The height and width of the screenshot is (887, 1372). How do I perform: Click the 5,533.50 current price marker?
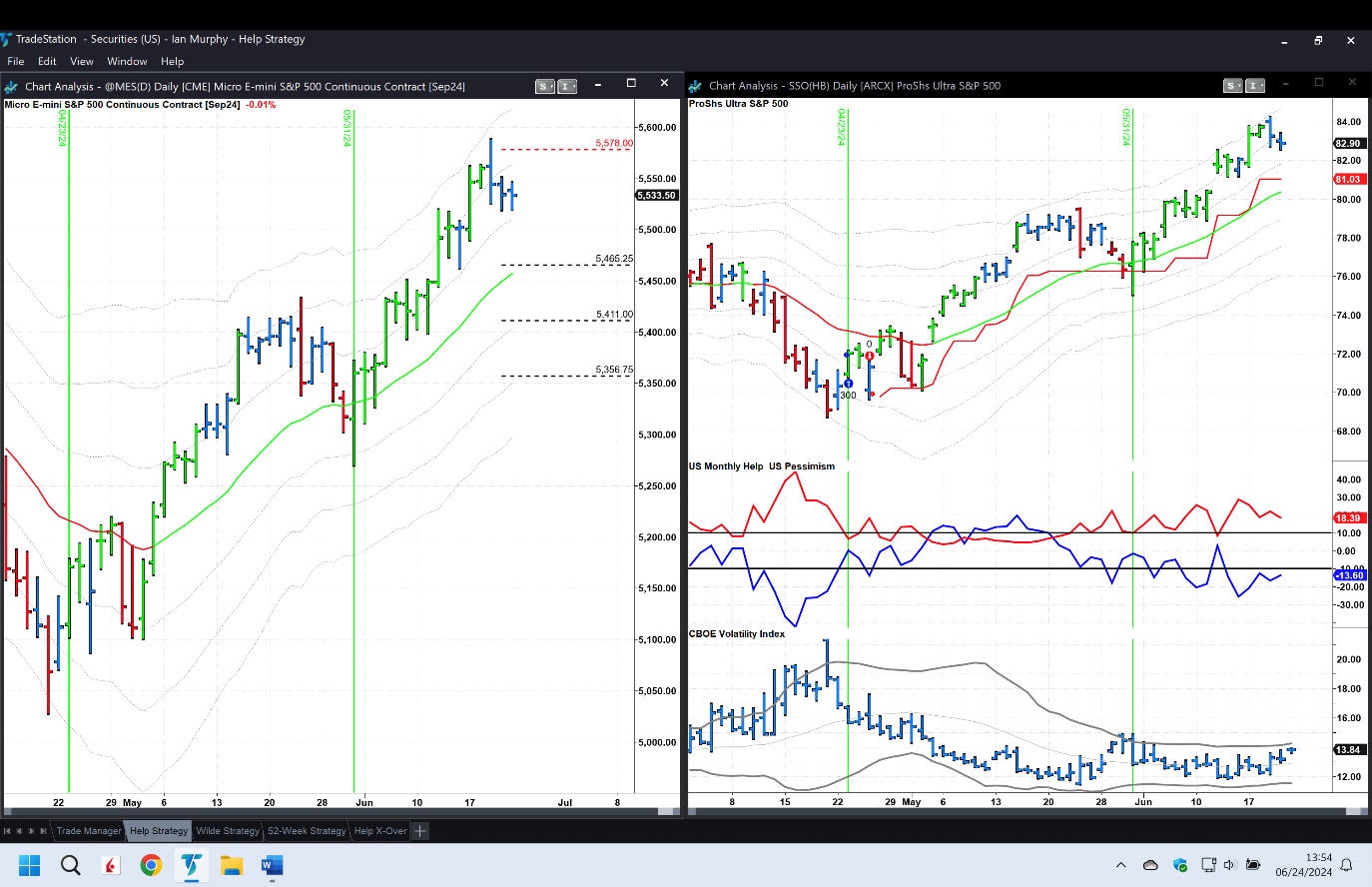pos(657,196)
